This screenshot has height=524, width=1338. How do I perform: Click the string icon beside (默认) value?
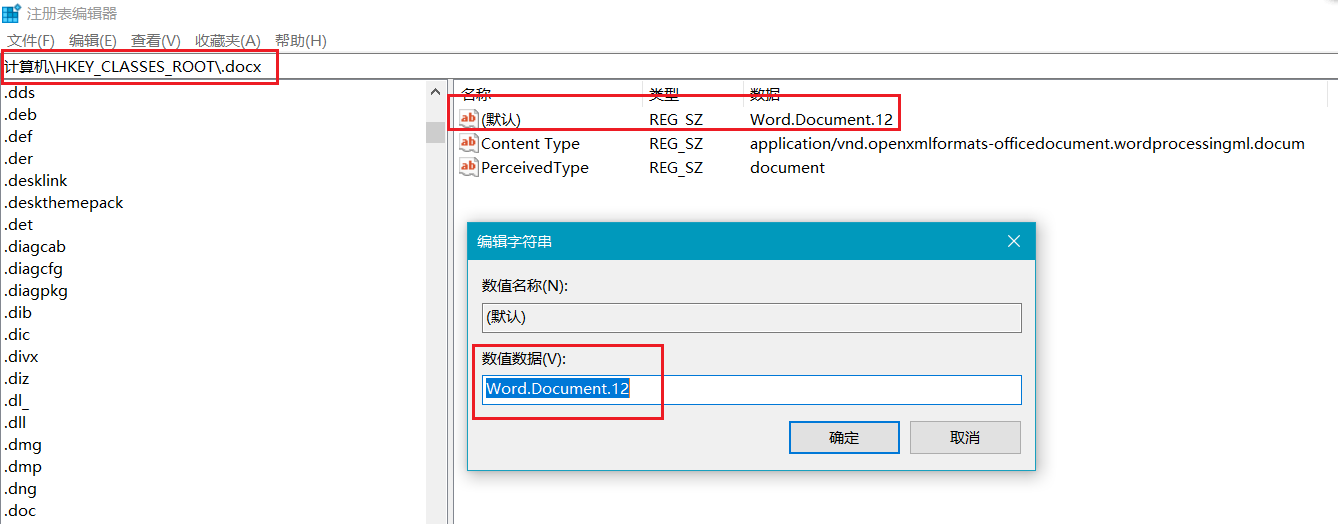(468, 119)
